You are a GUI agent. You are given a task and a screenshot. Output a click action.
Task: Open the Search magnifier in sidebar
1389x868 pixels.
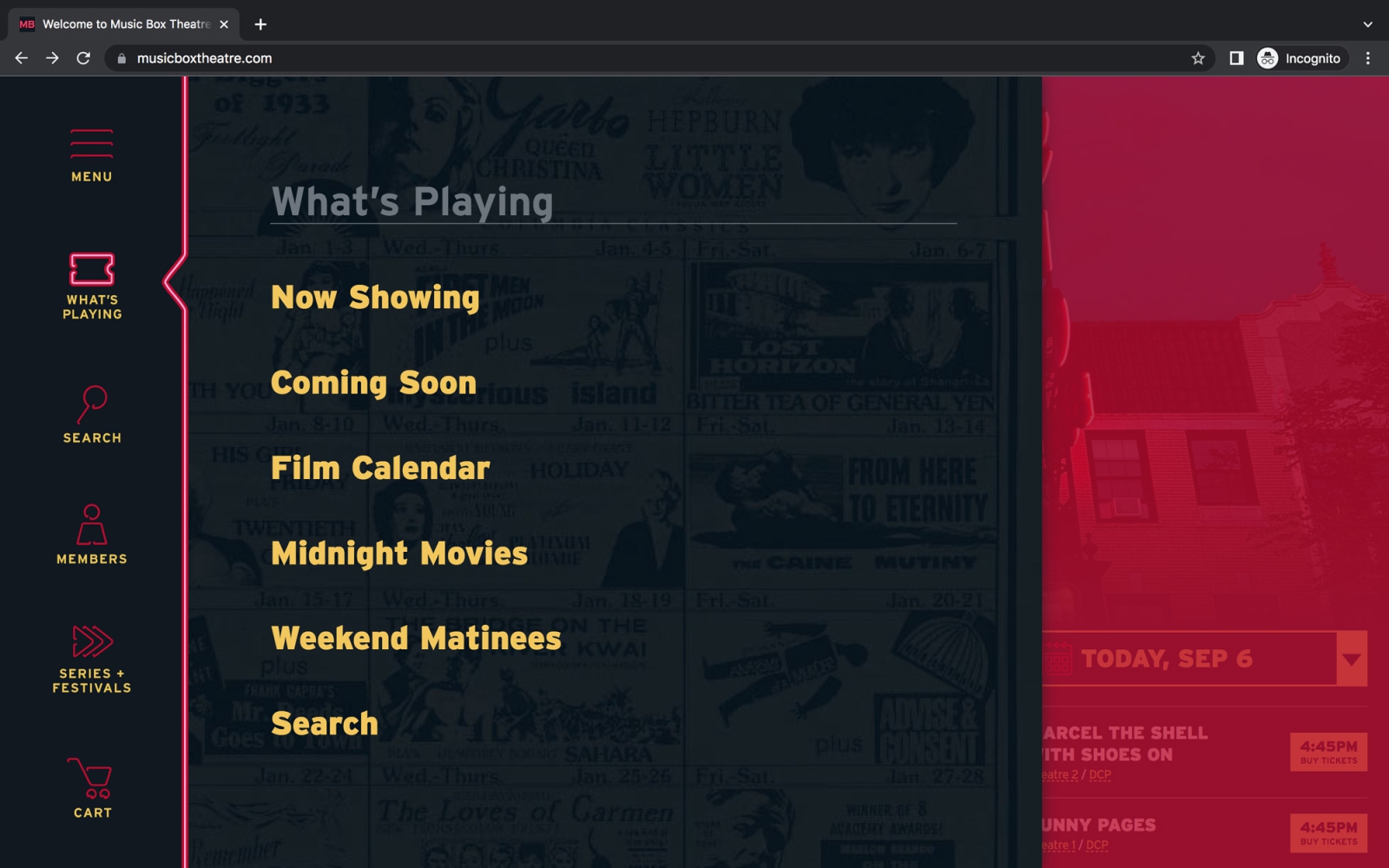pos(92,404)
